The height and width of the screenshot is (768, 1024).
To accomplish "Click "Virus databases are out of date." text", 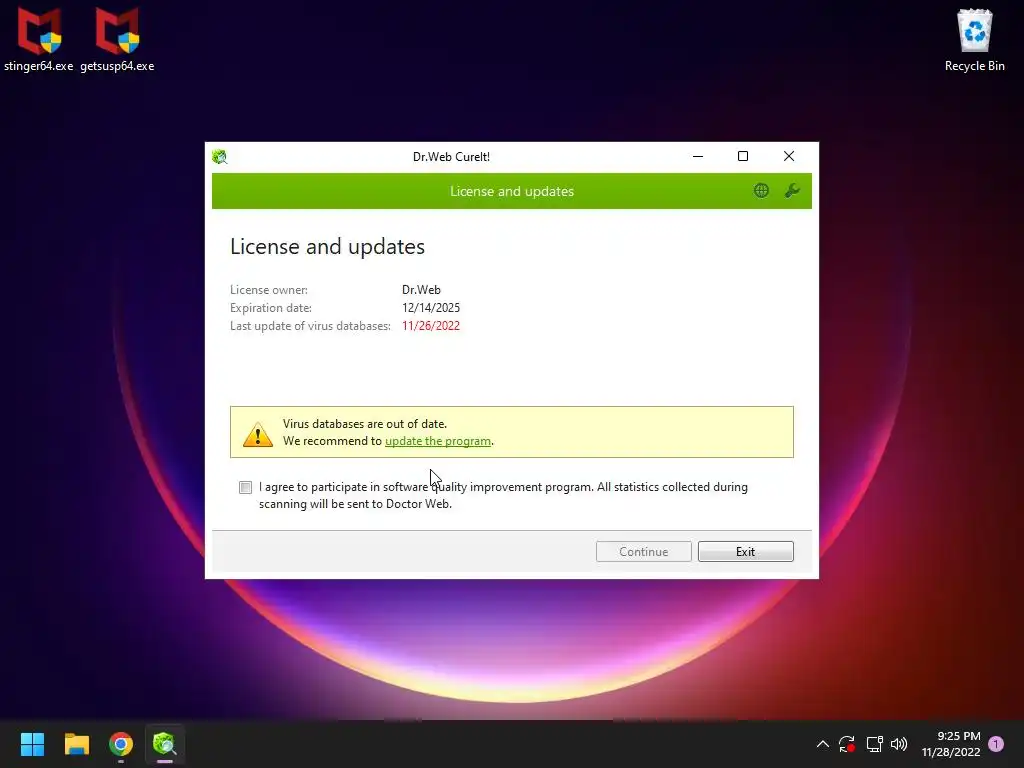I will click(364, 424).
